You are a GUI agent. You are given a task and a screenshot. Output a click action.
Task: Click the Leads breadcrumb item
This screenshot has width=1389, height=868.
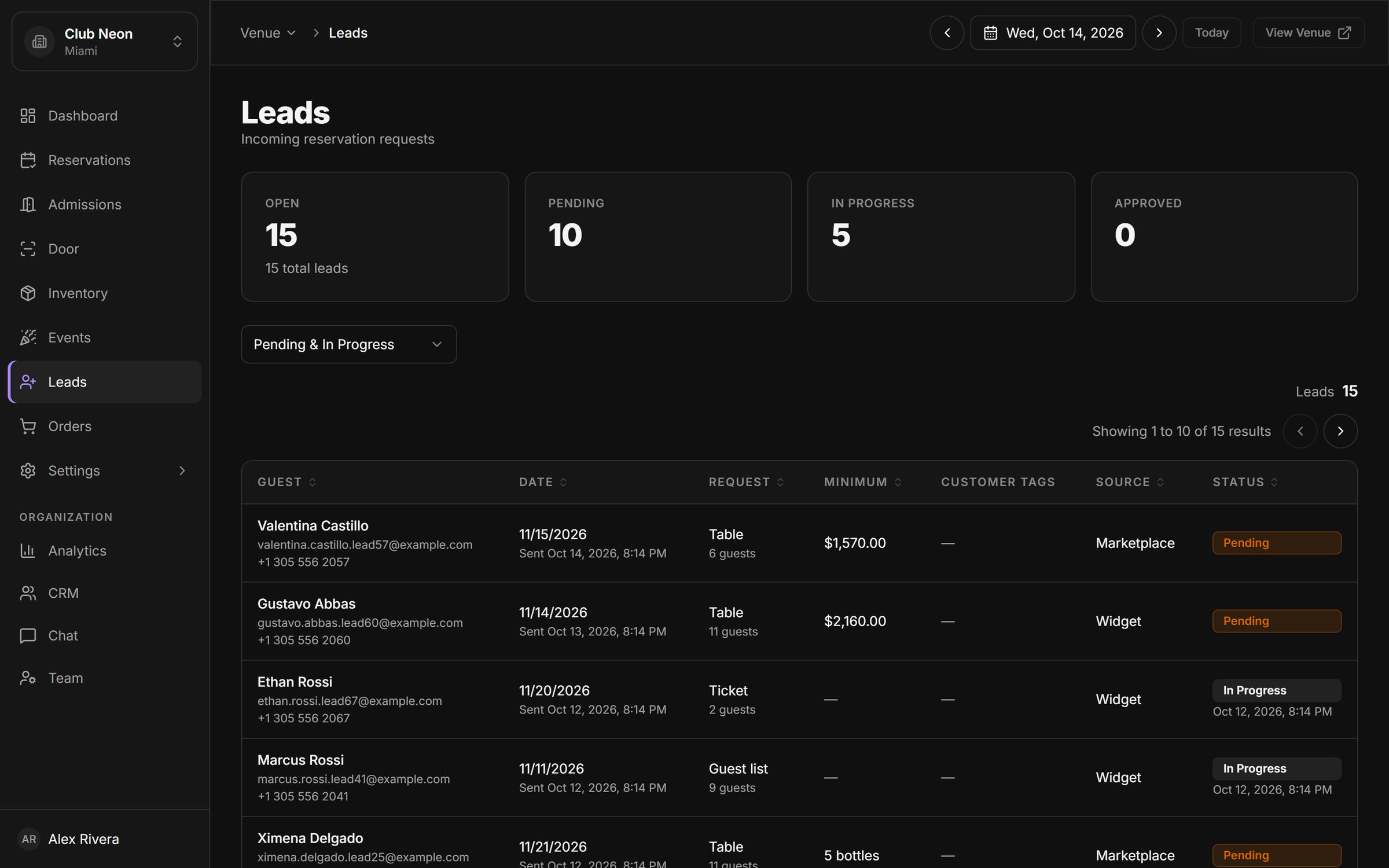click(x=348, y=33)
